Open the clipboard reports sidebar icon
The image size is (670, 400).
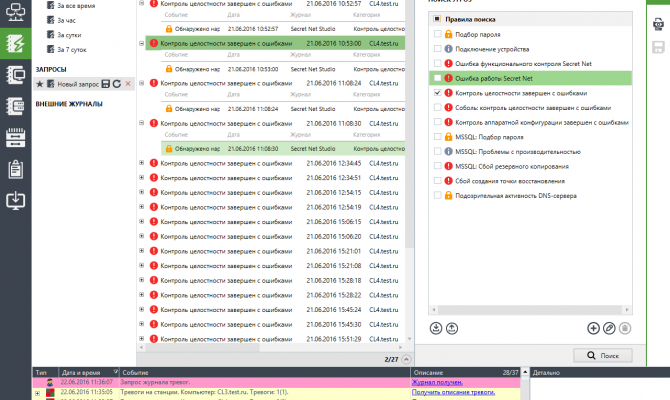[15, 169]
